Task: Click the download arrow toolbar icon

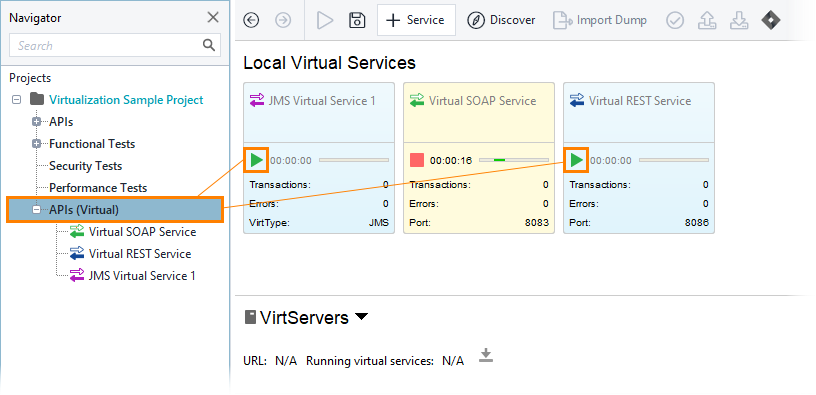Action: [738, 20]
